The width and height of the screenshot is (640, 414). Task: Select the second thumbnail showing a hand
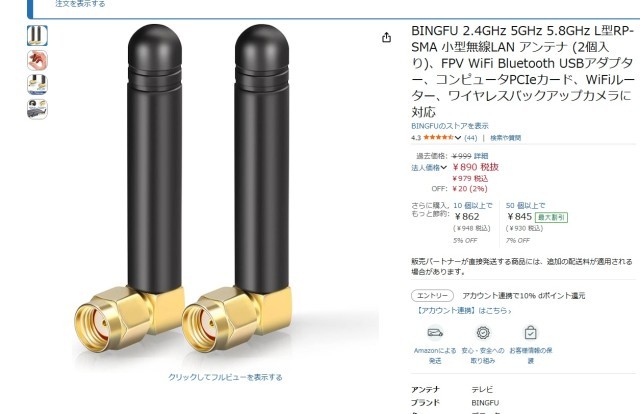37,60
